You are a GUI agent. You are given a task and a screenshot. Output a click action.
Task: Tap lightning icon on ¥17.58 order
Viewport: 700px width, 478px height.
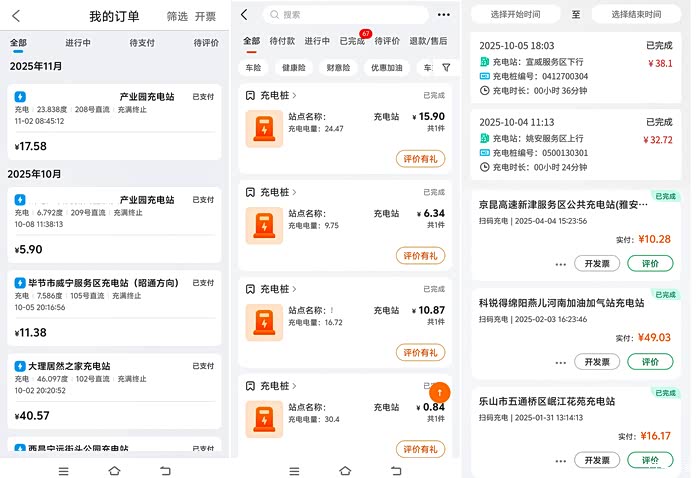click(20, 96)
